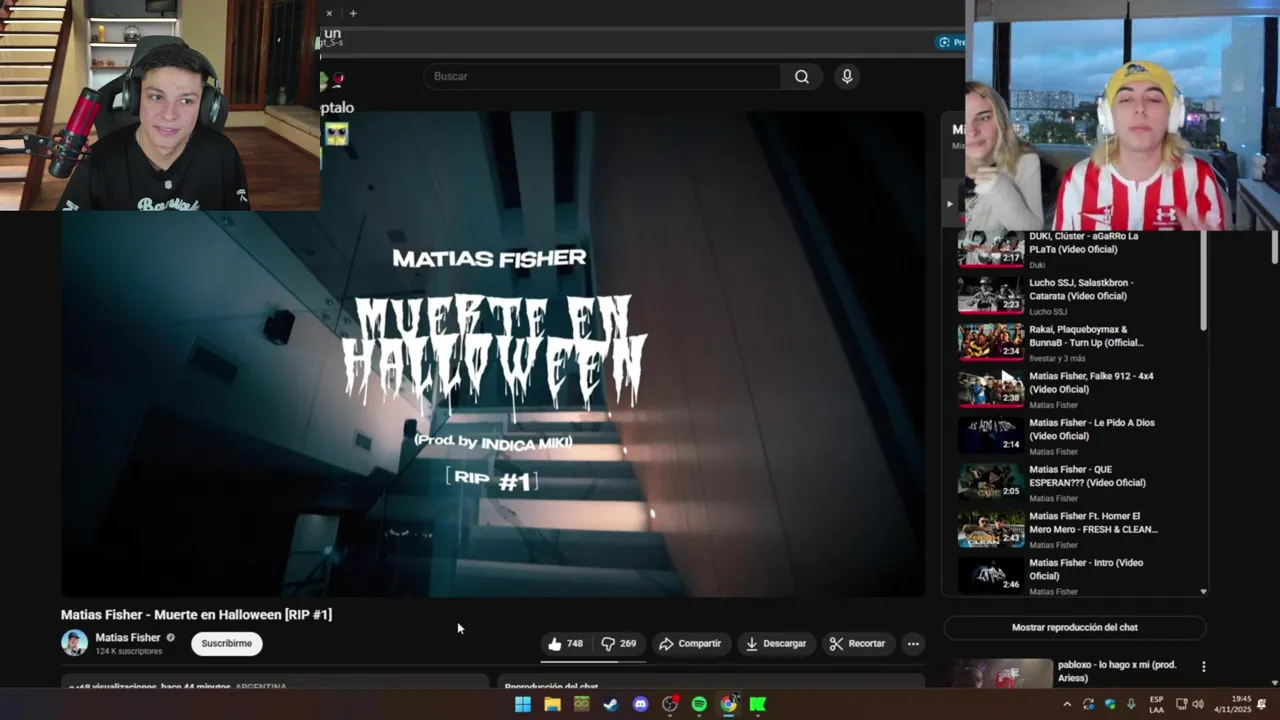Click the Matias Fisher channel name

click(x=128, y=638)
